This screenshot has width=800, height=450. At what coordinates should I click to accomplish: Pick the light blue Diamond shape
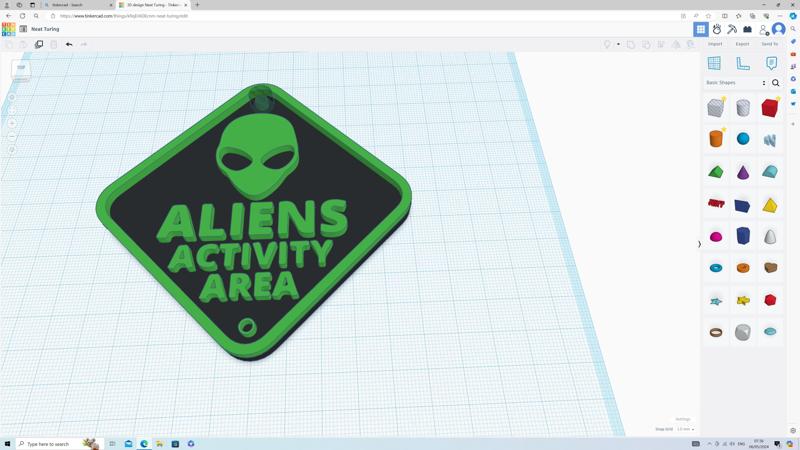770,332
